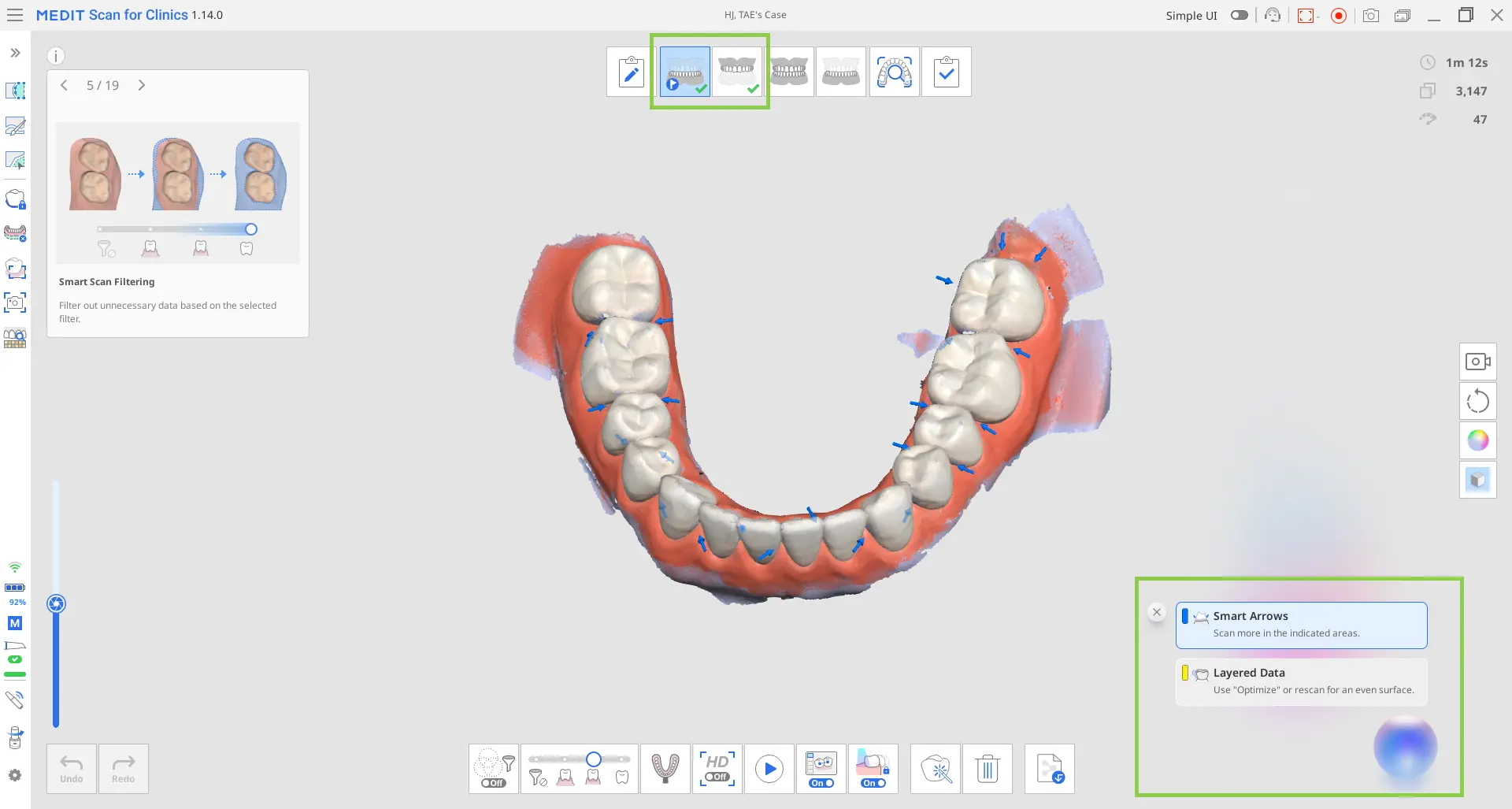Check the scanner tip status icon

pos(15,652)
